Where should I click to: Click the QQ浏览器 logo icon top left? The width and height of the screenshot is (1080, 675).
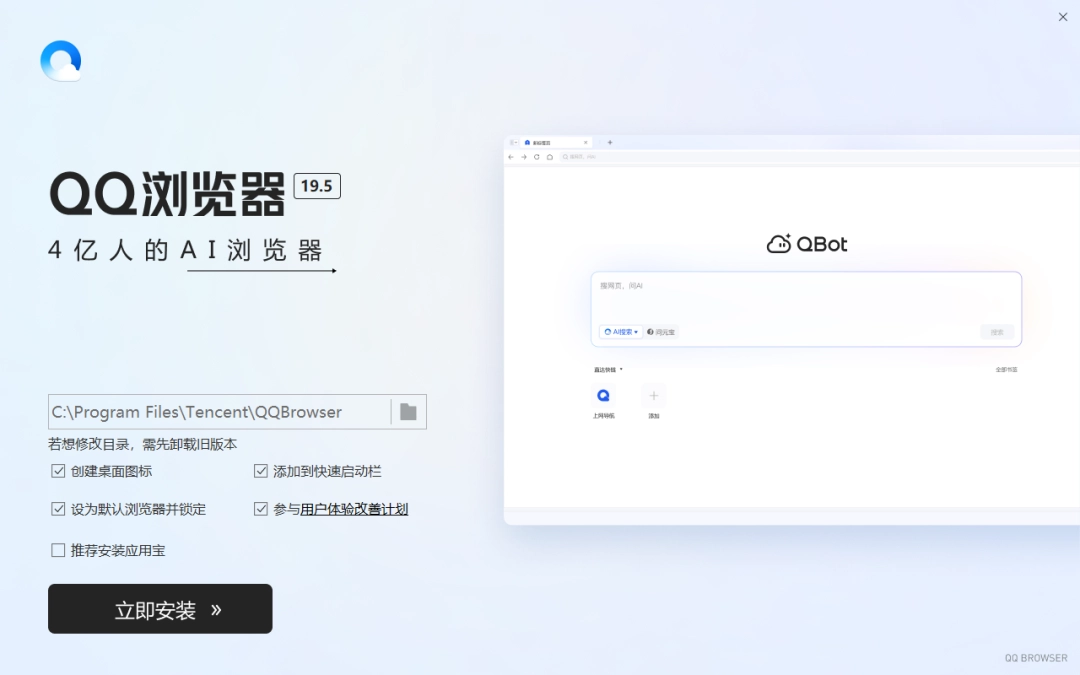click(60, 60)
